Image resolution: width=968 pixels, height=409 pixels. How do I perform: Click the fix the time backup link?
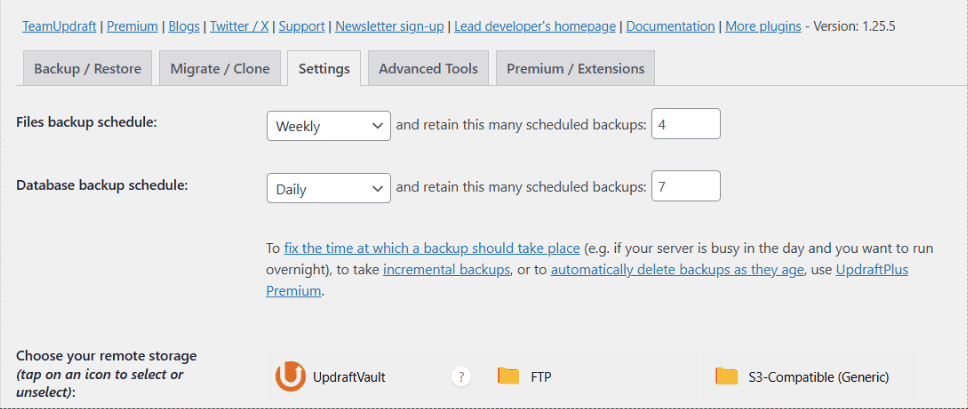tap(432, 249)
